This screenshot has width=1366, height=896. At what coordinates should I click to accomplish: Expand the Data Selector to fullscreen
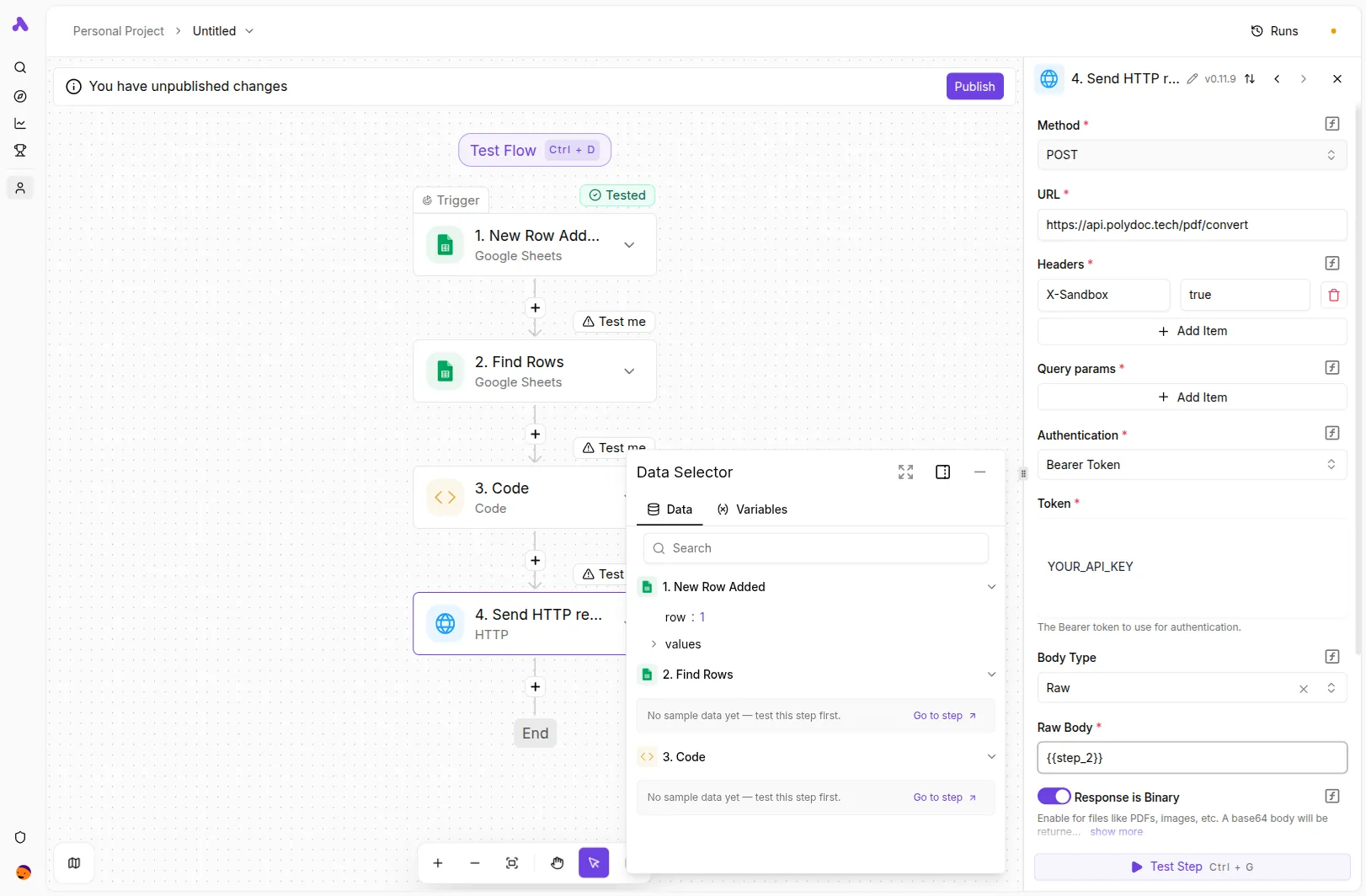906,472
